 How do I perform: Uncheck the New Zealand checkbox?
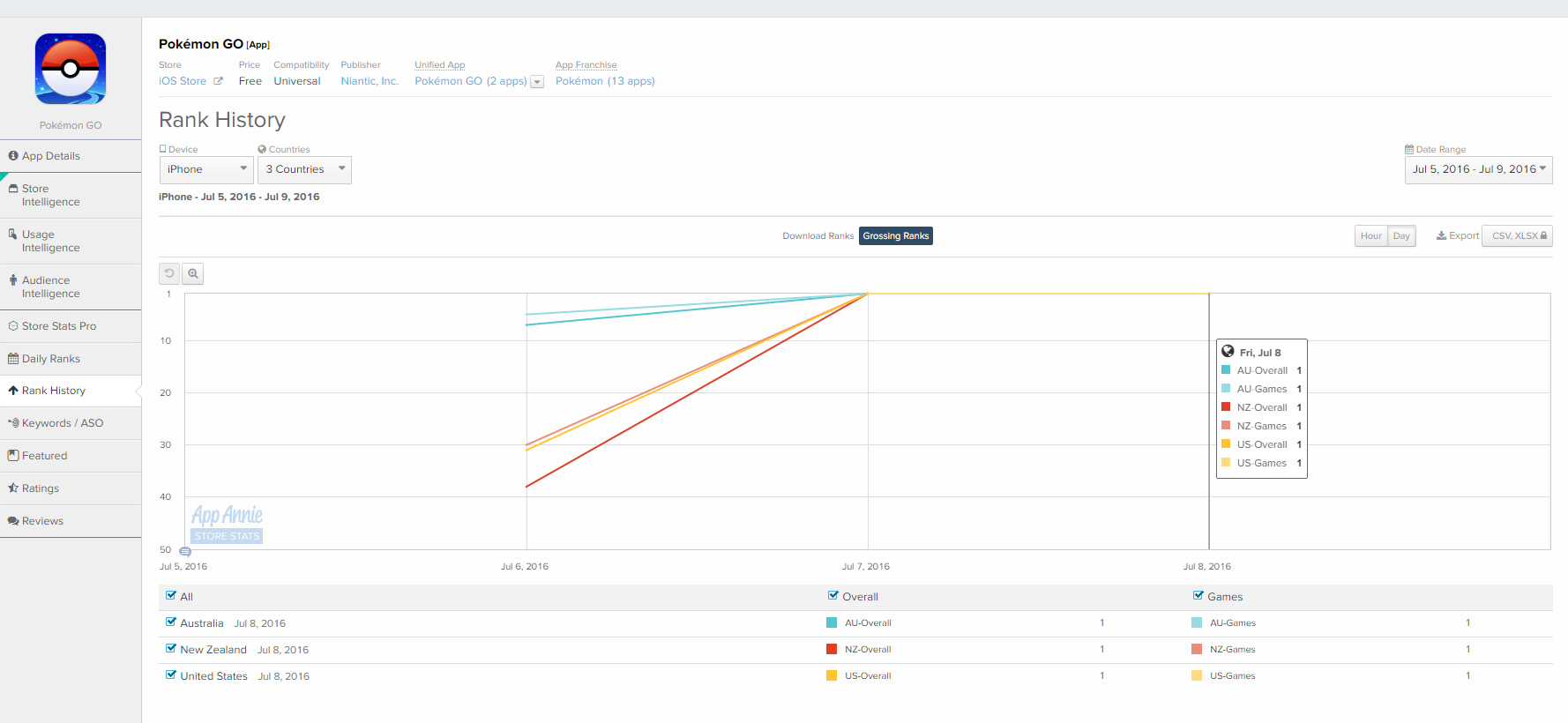click(x=171, y=648)
